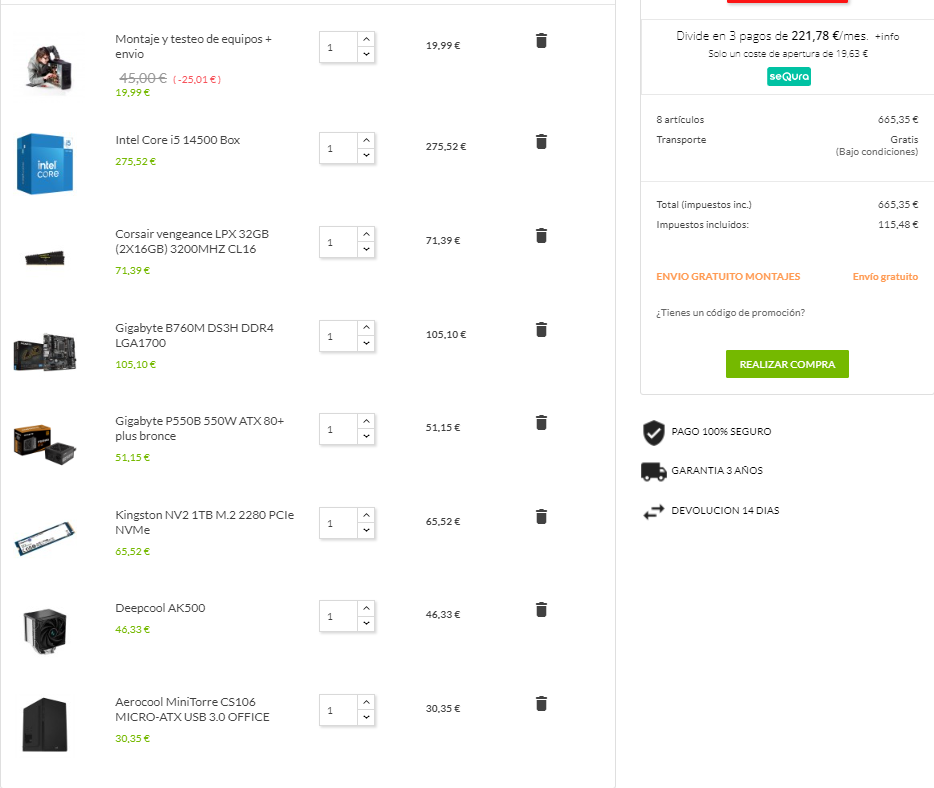This screenshot has height=788, width=934.
Task: Open Corsair vengeance LPX 32GB product link
Action: [x=192, y=241]
